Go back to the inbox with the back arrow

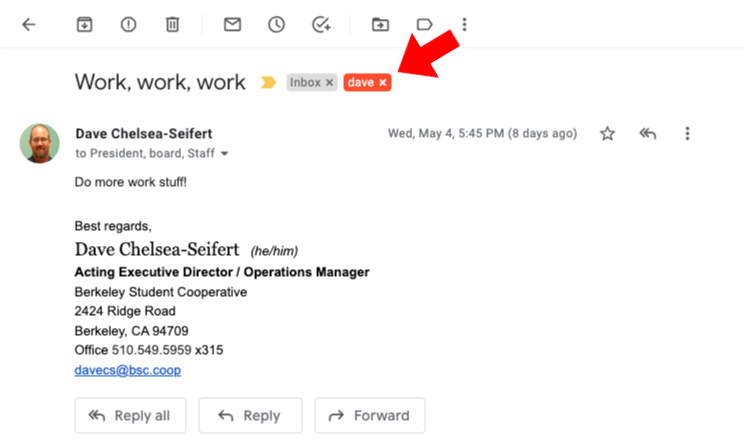(29, 24)
